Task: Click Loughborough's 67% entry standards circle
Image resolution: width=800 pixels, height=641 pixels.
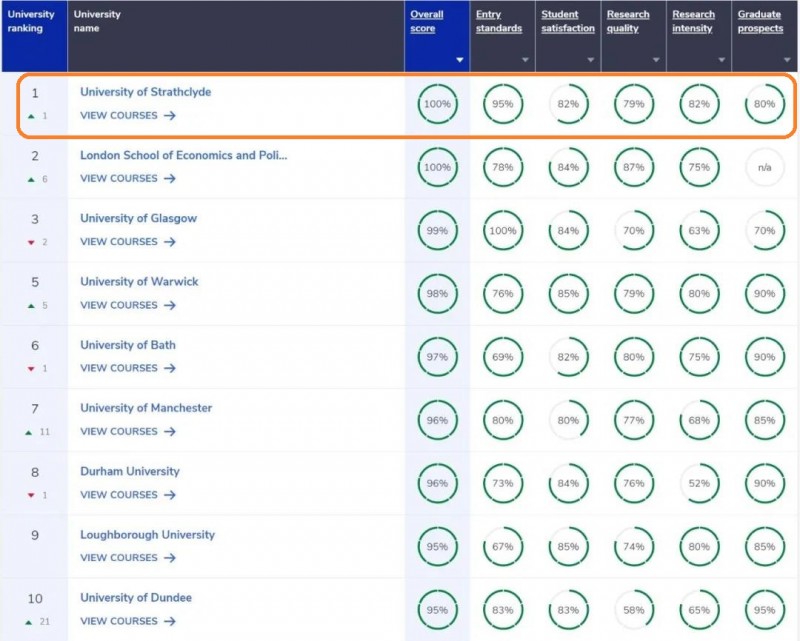Action: point(503,547)
